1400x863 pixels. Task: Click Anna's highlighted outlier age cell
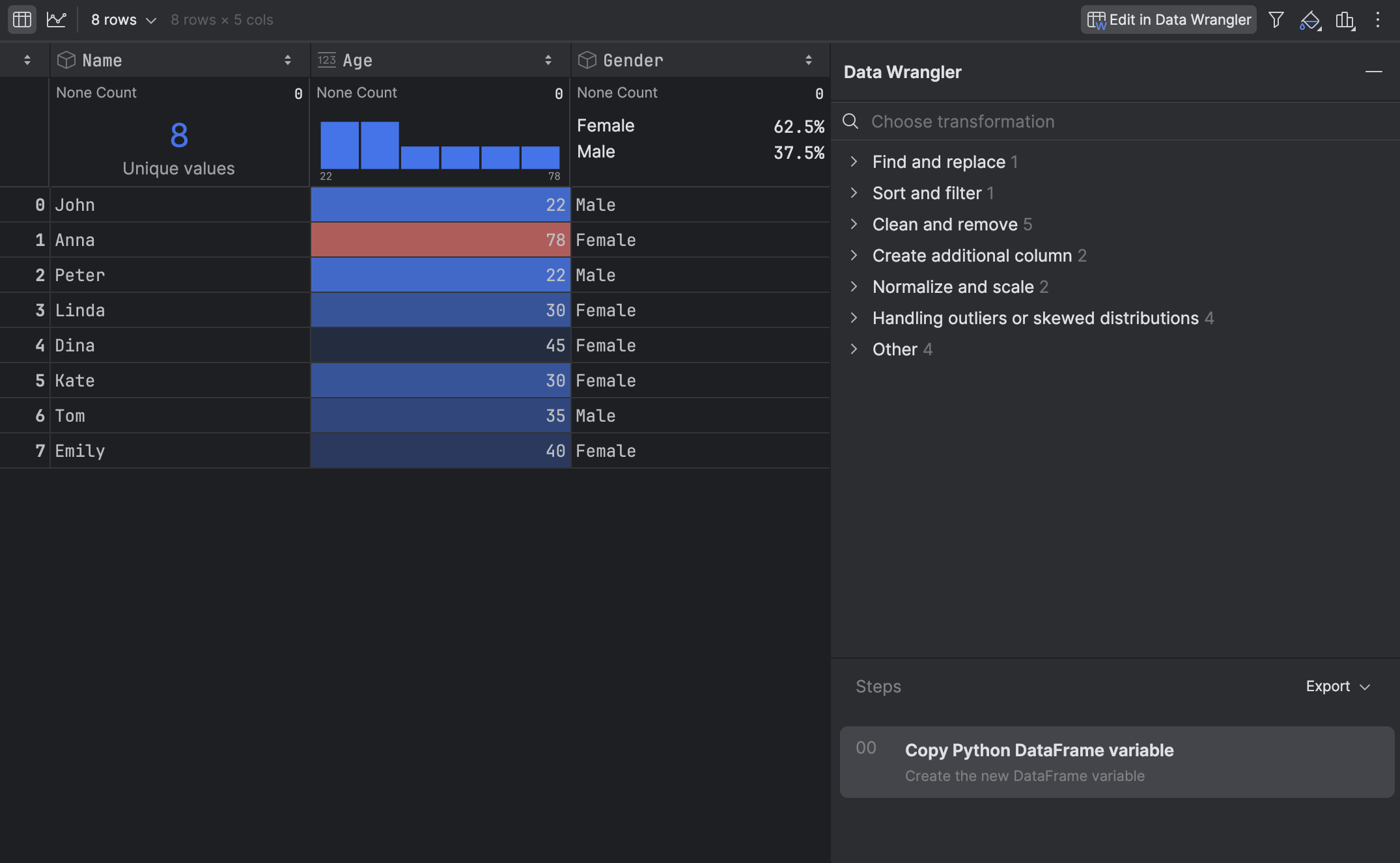(440, 240)
